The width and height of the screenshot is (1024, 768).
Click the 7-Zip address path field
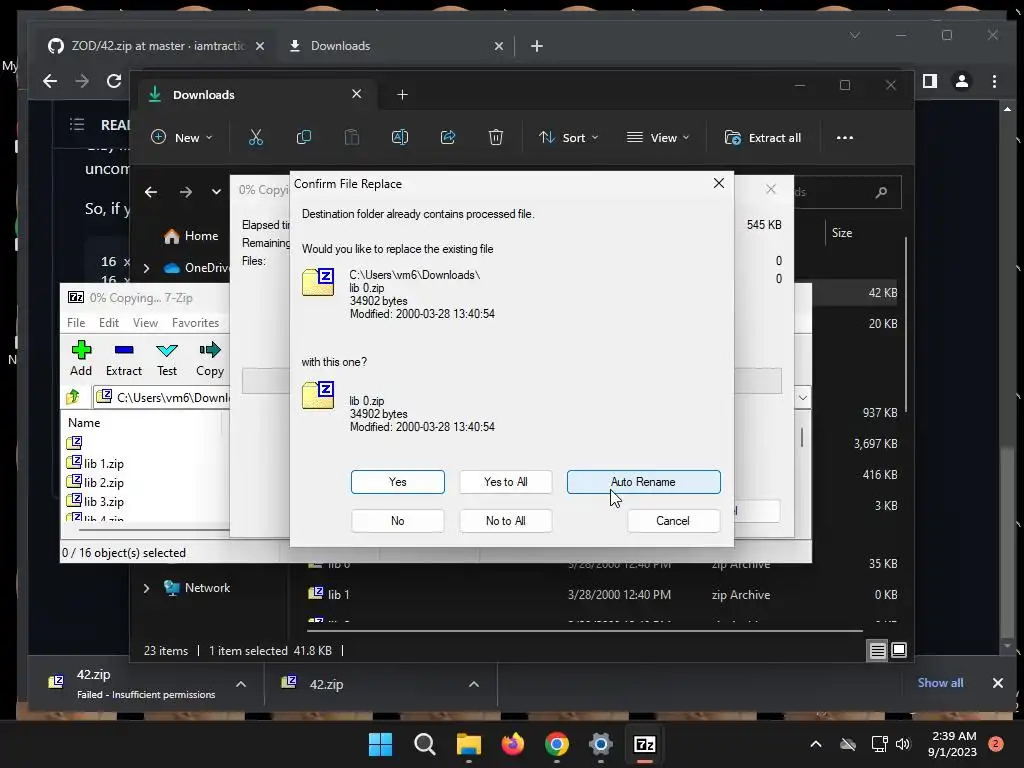[163, 397]
